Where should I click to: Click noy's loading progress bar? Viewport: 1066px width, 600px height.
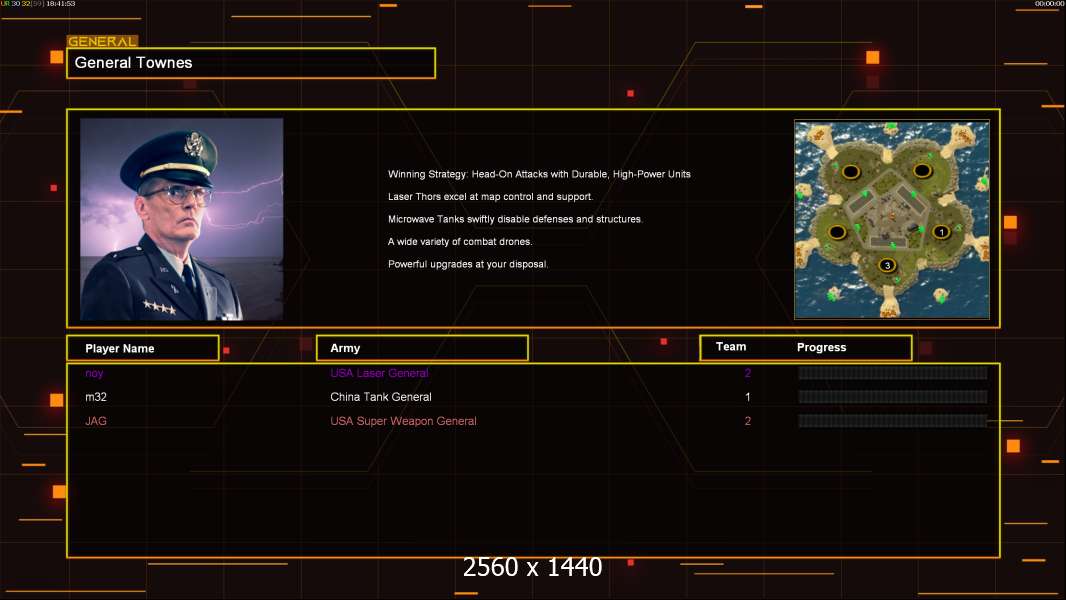893,372
